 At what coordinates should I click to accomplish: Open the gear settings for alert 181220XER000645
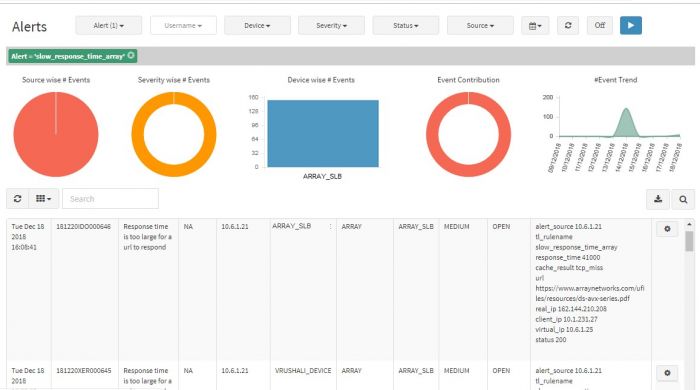(x=667, y=373)
